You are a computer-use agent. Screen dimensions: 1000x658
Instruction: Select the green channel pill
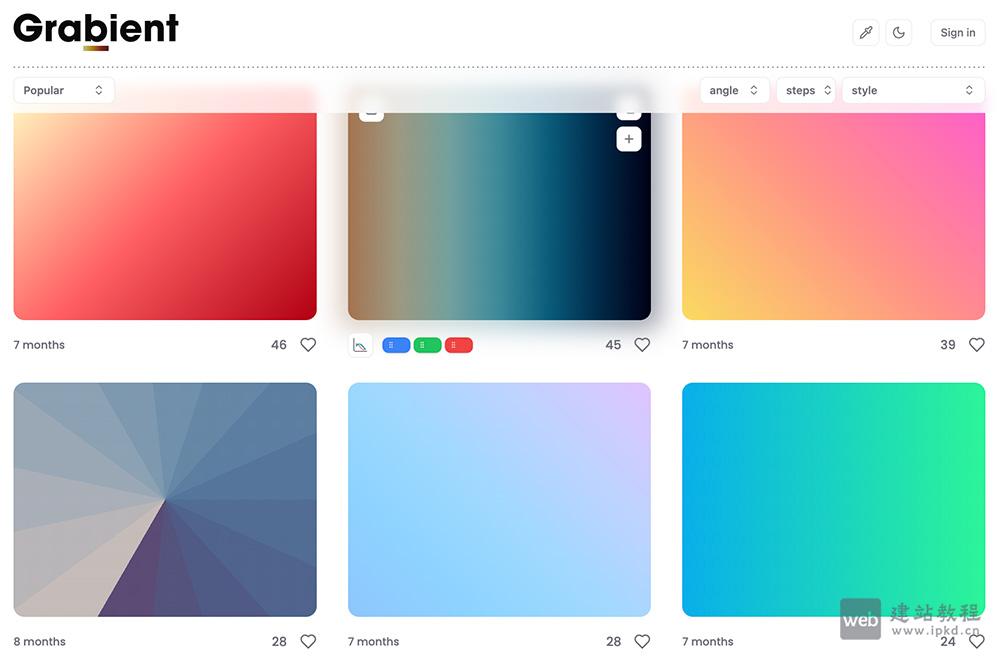click(427, 345)
